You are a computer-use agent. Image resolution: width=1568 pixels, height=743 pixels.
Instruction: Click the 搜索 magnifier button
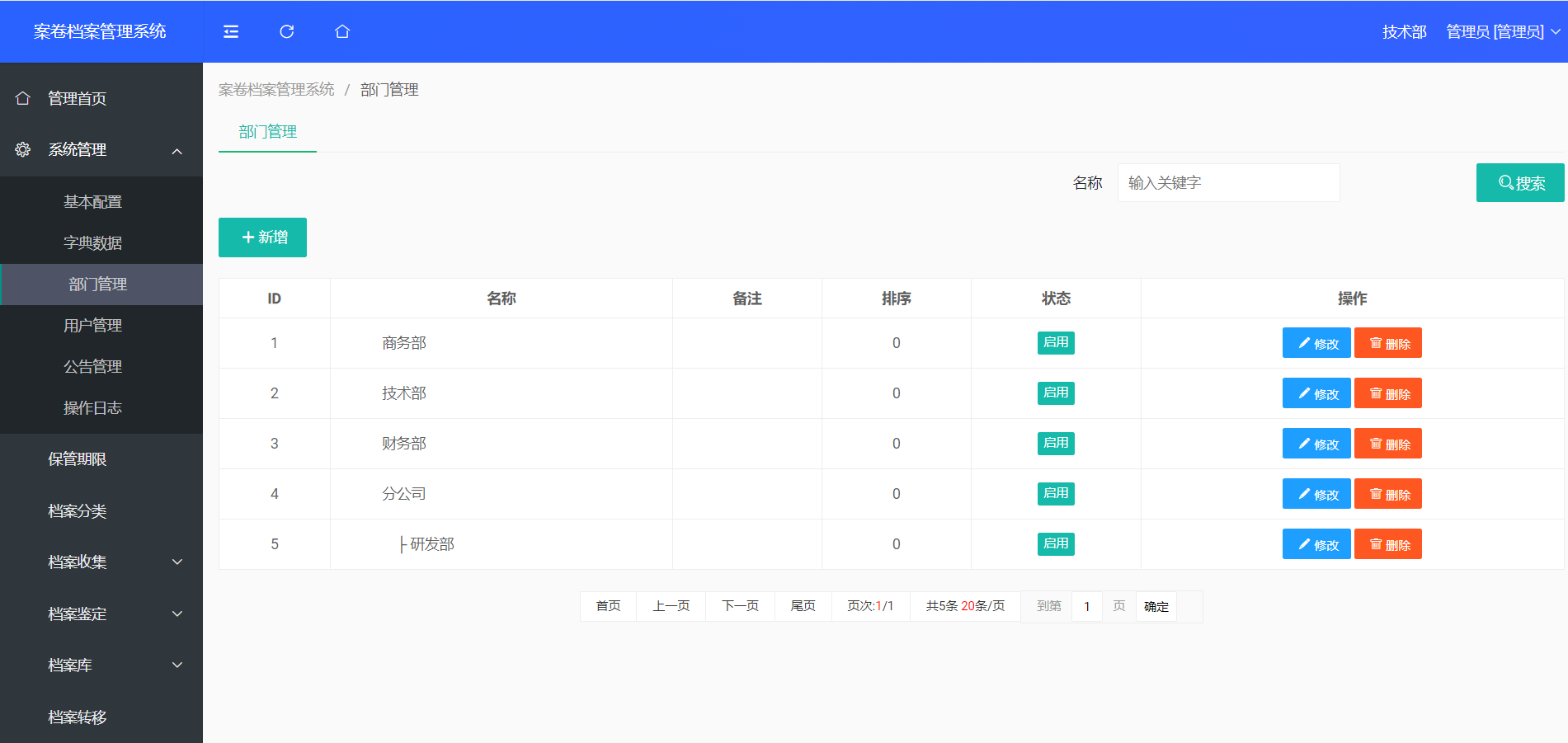(x=1519, y=183)
